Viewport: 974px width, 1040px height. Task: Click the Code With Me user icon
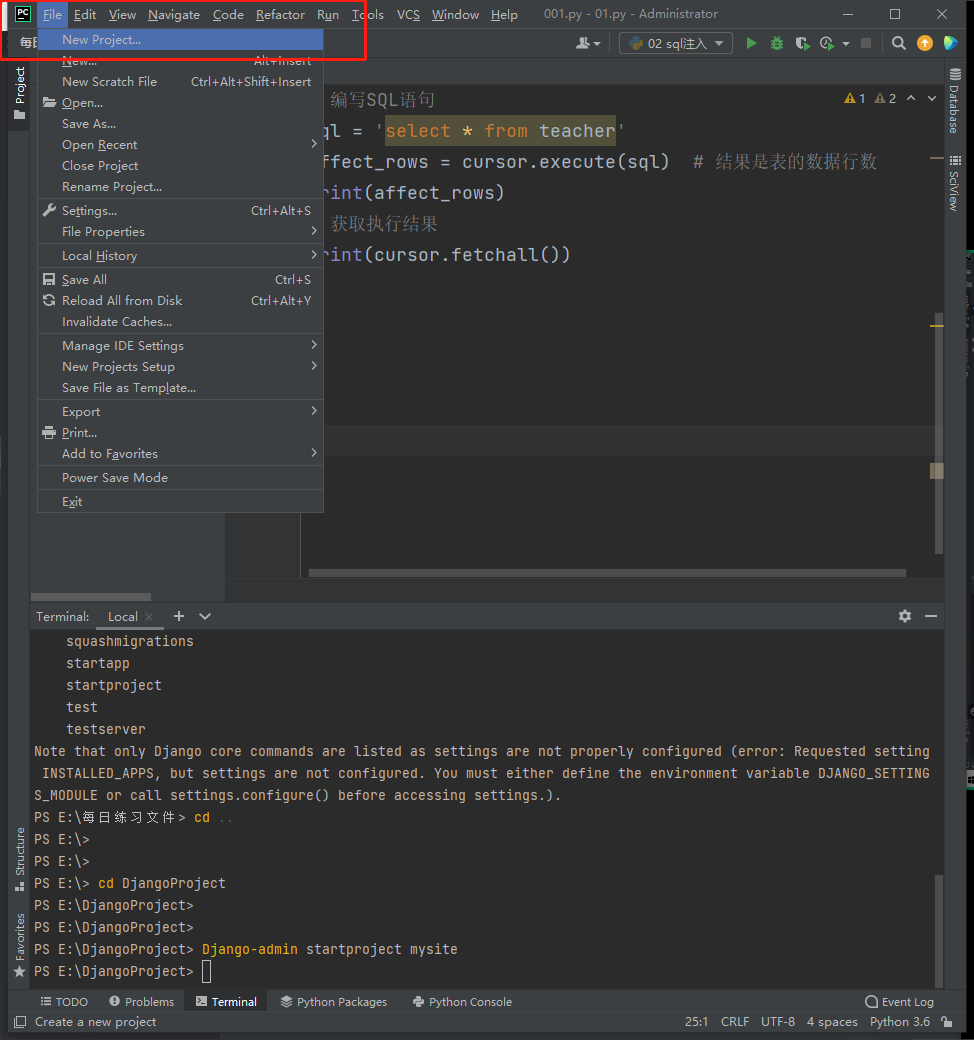click(x=588, y=44)
